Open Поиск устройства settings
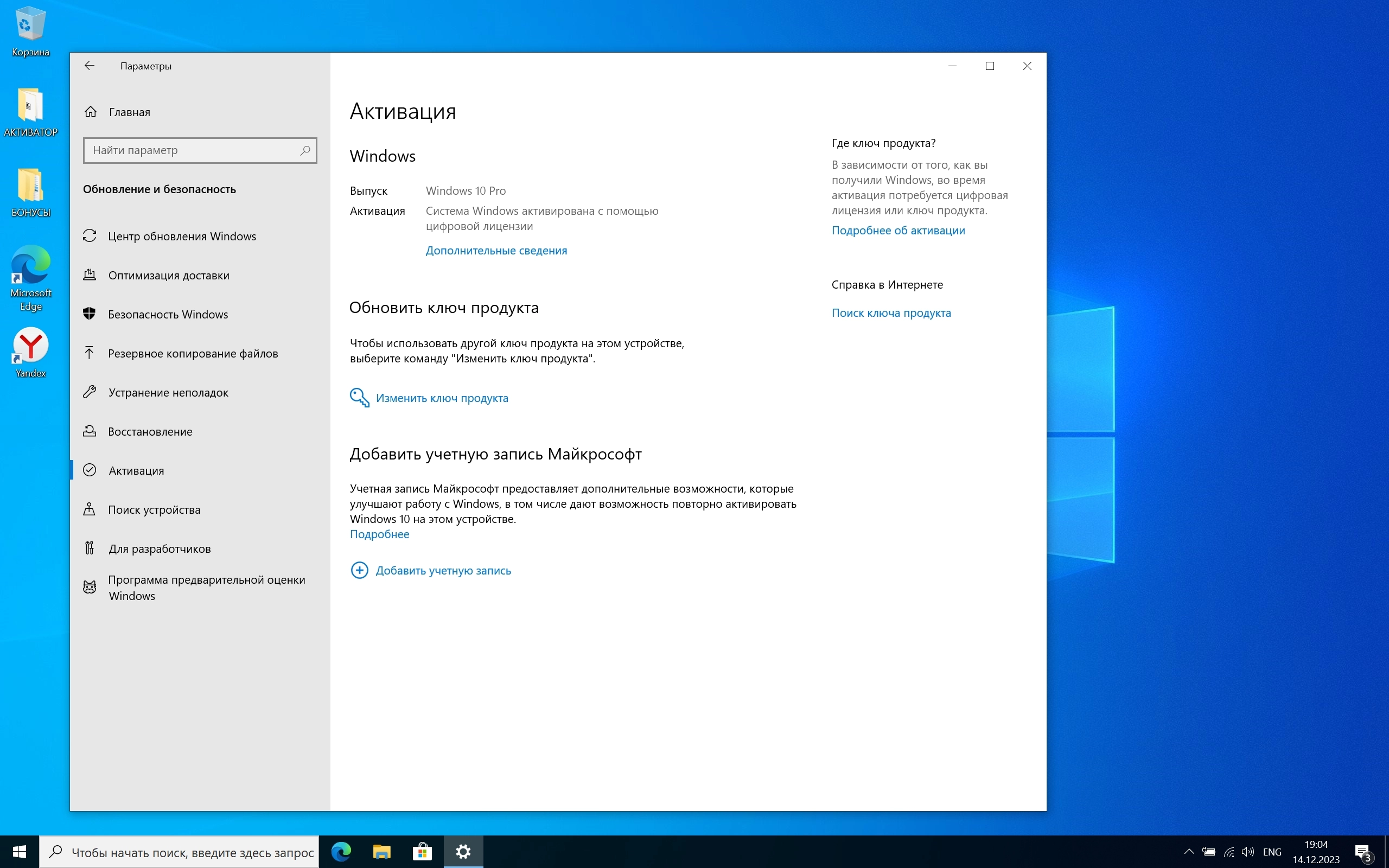1389x868 pixels. click(154, 510)
